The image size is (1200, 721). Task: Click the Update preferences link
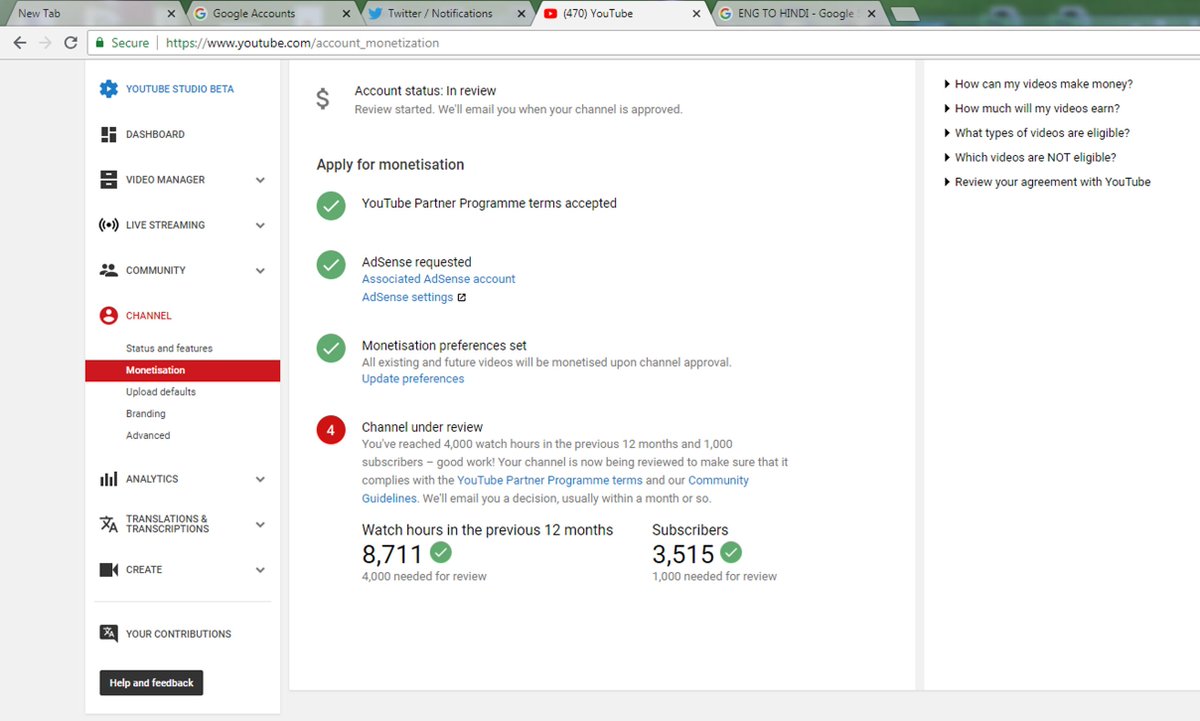pyautogui.click(x=413, y=379)
